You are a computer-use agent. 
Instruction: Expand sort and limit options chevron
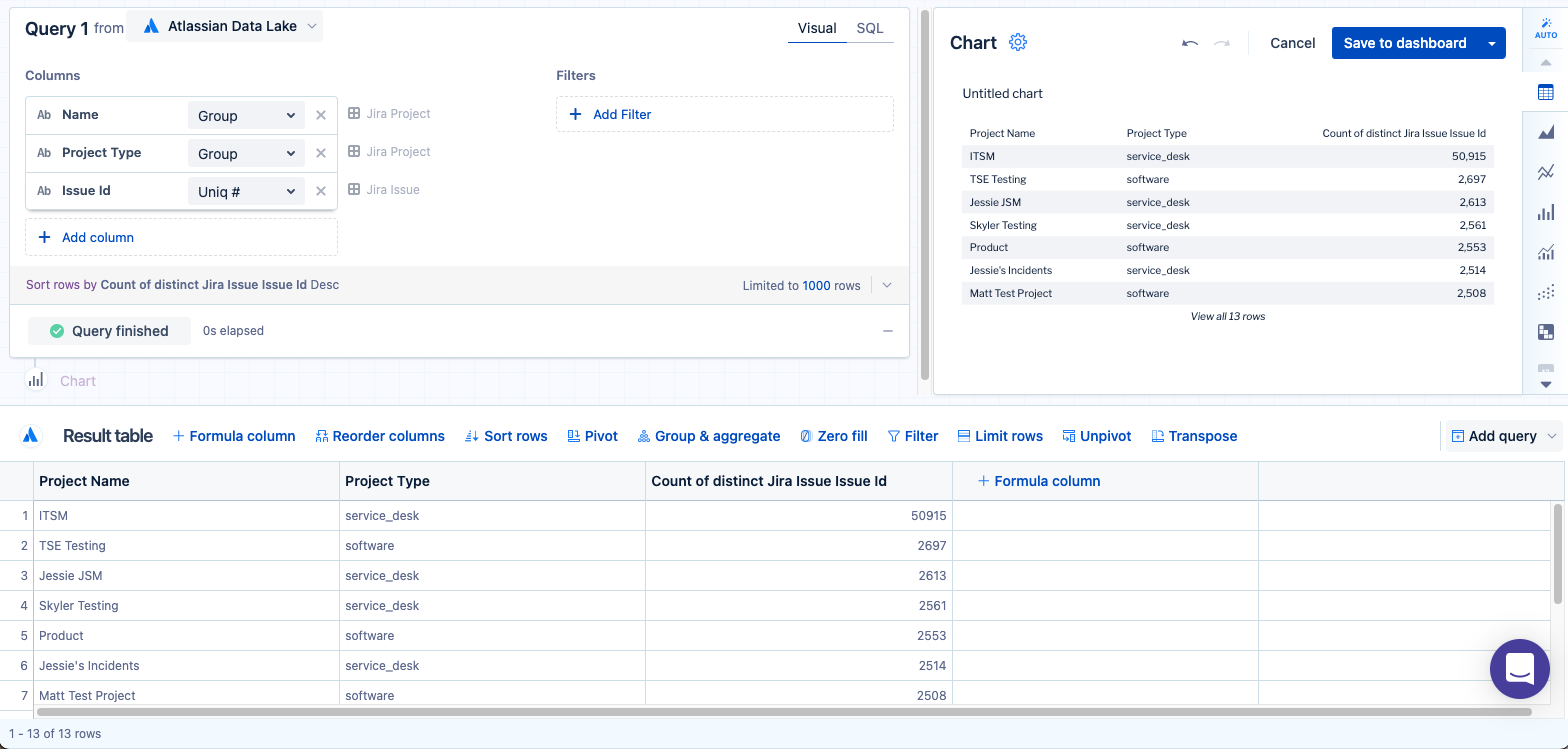(x=886, y=285)
